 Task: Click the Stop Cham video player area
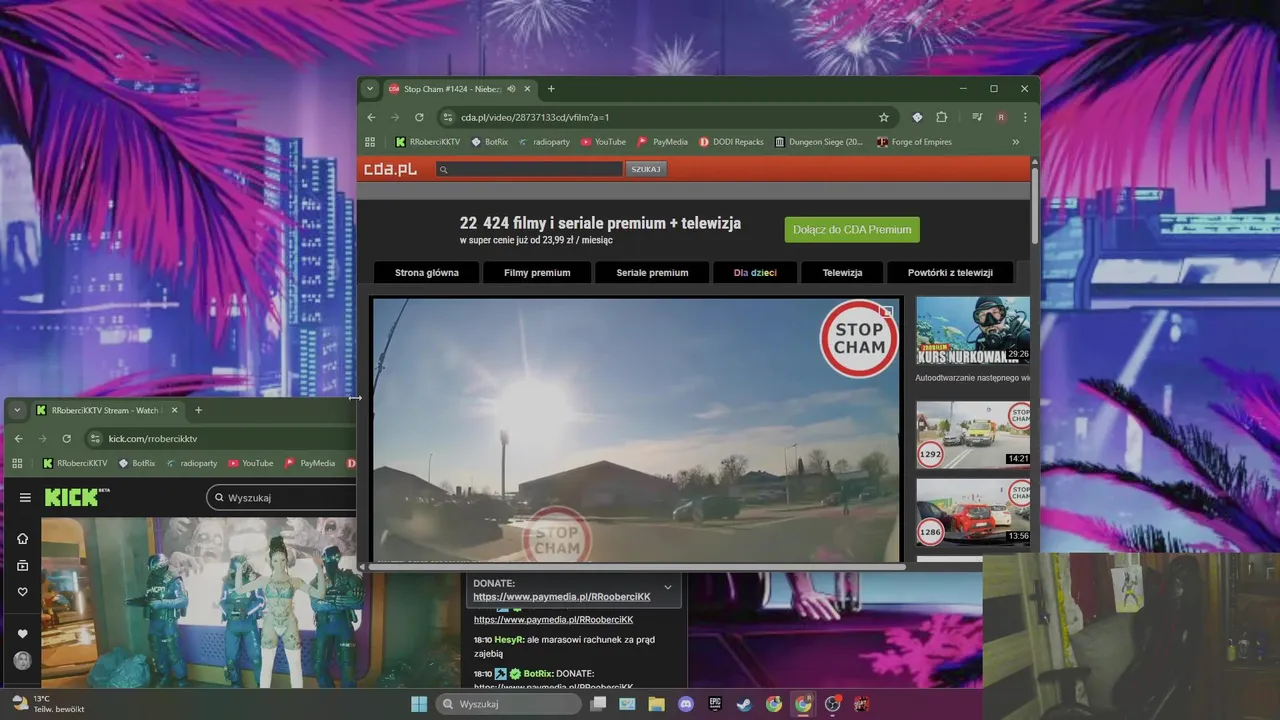tap(636, 430)
